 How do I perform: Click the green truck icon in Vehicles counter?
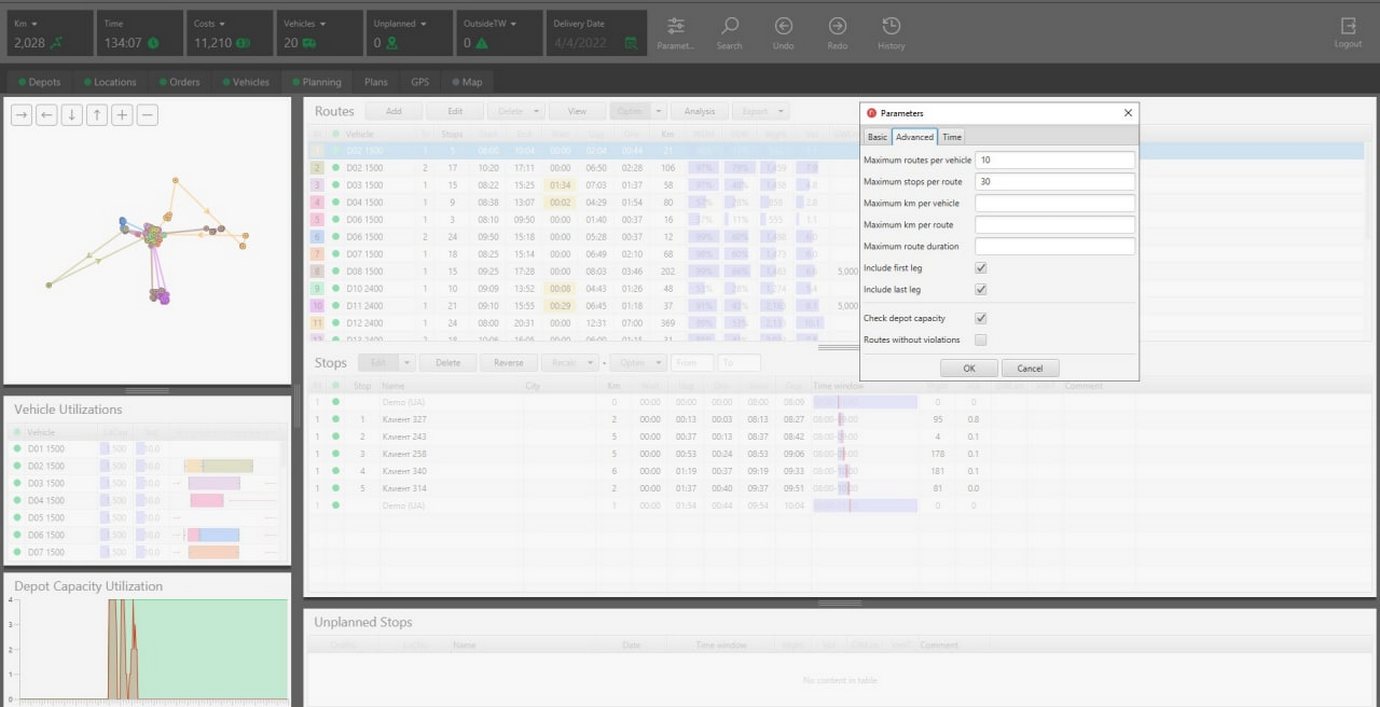point(310,43)
